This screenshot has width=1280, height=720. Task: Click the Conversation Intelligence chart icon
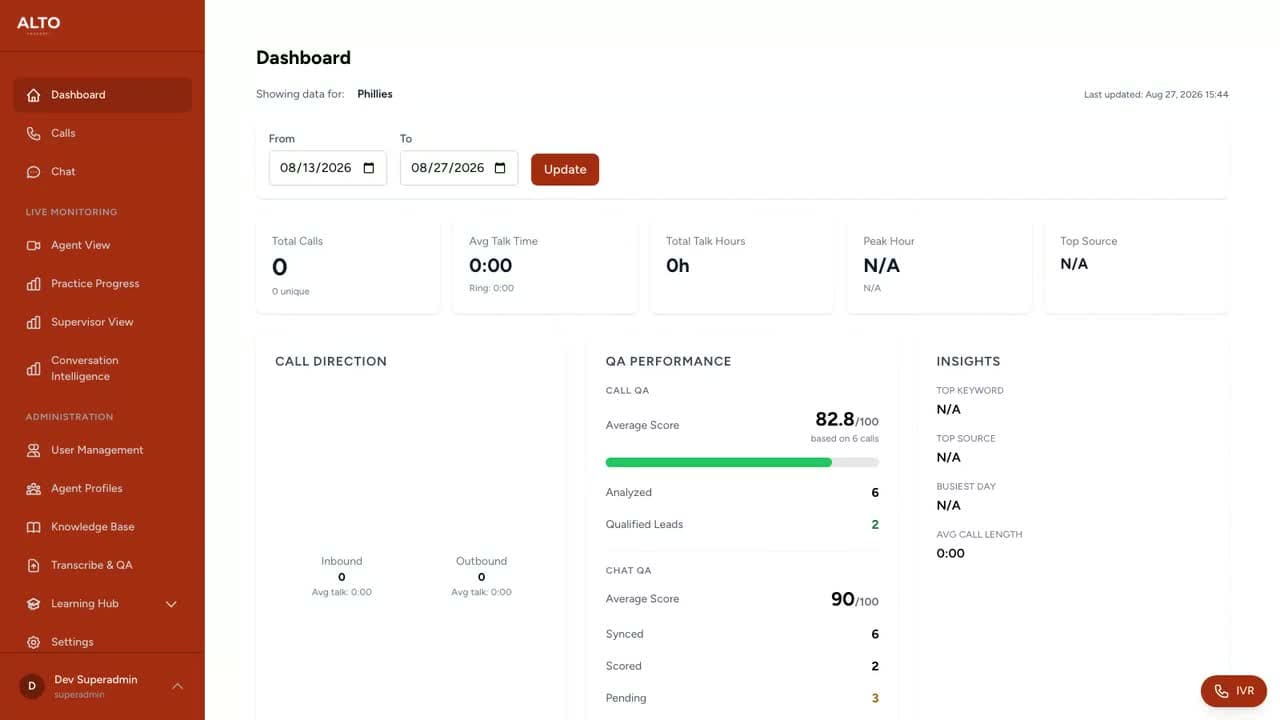(x=33, y=369)
